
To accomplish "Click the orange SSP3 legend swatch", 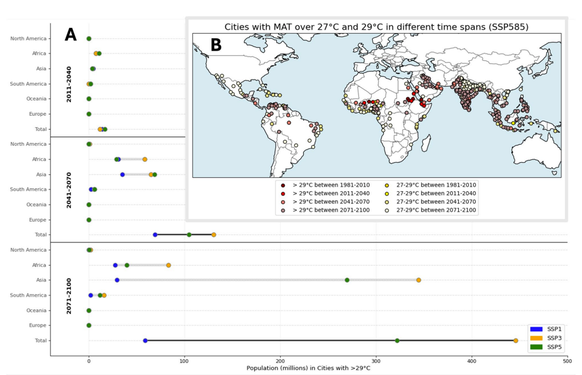I will [536, 338].
